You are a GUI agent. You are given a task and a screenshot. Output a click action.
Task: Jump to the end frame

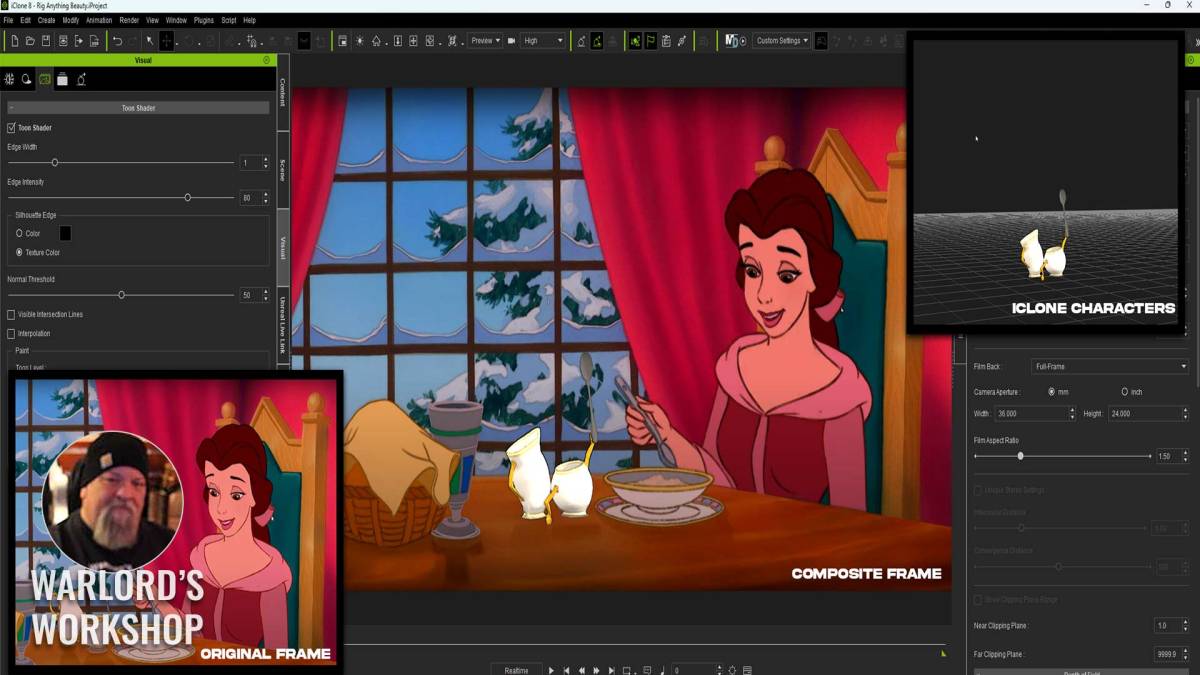(x=611, y=670)
